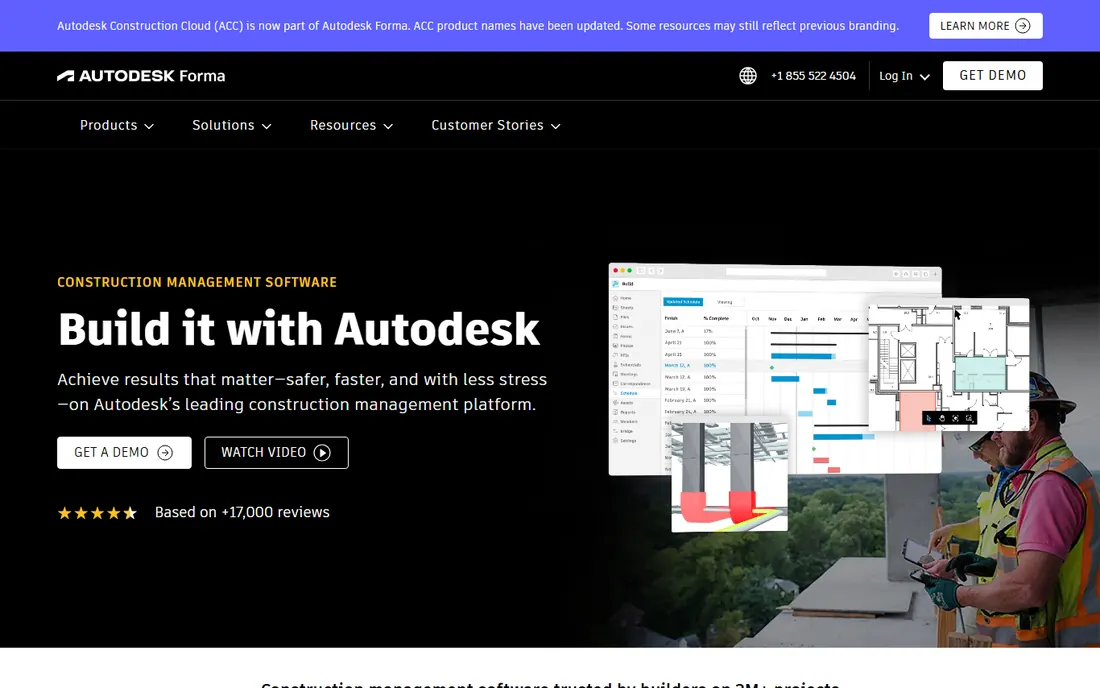Click the 3D pipe model thumbnail
Viewport: 1100px width, 688px height.
[730, 477]
